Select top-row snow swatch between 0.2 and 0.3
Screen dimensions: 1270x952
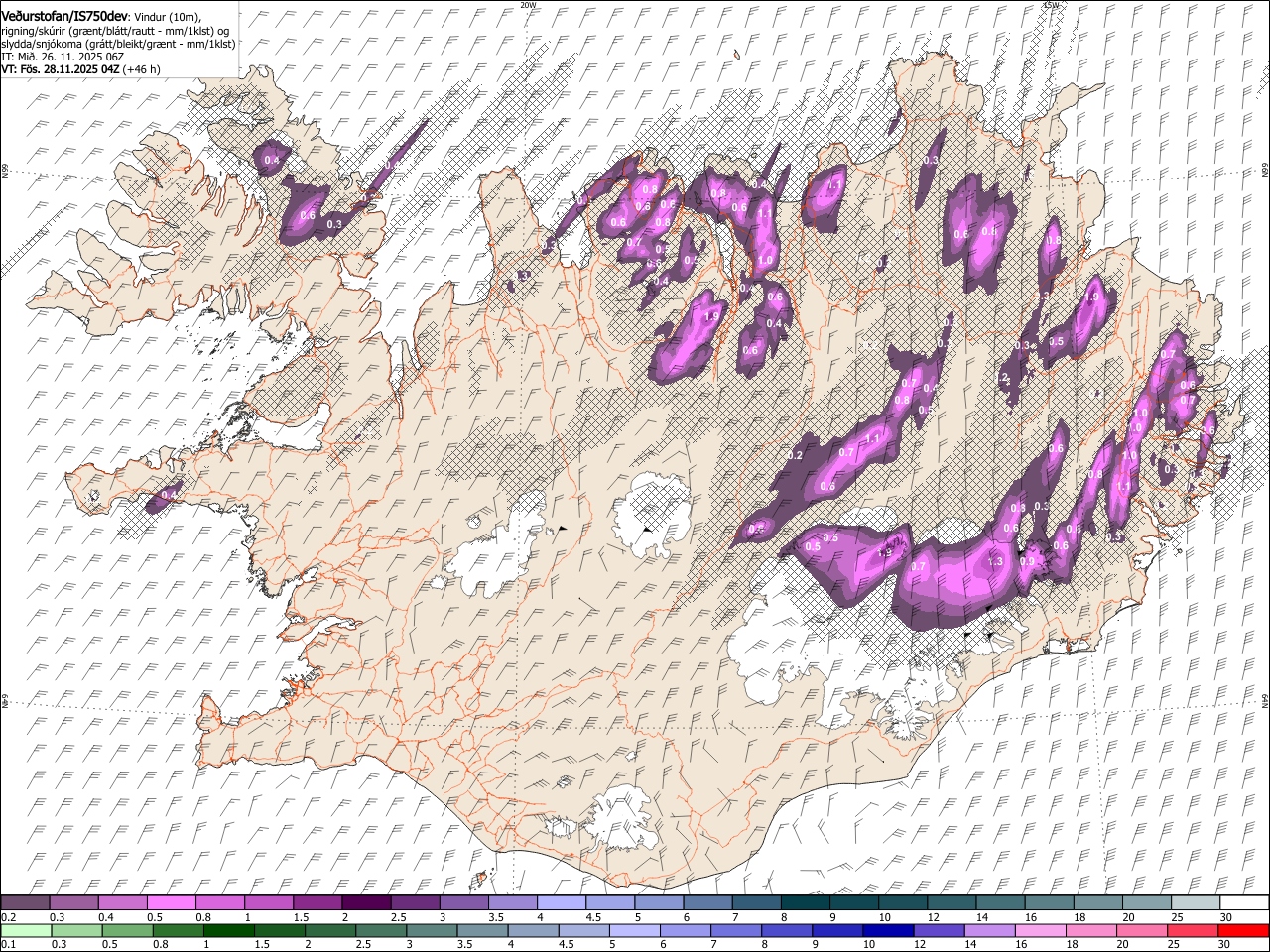coord(26,903)
